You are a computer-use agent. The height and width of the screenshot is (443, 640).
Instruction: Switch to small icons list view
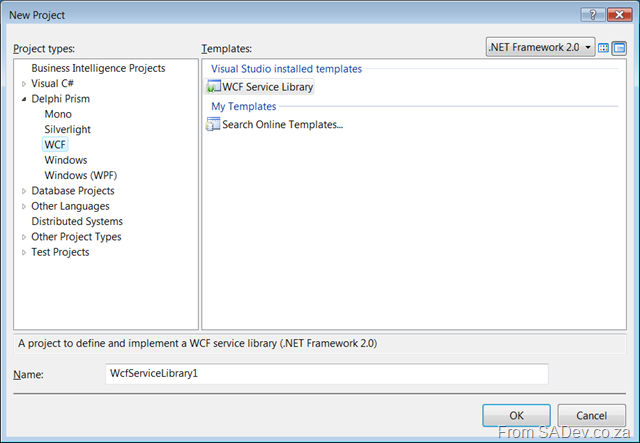pyautogui.click(x=619, y=48)
